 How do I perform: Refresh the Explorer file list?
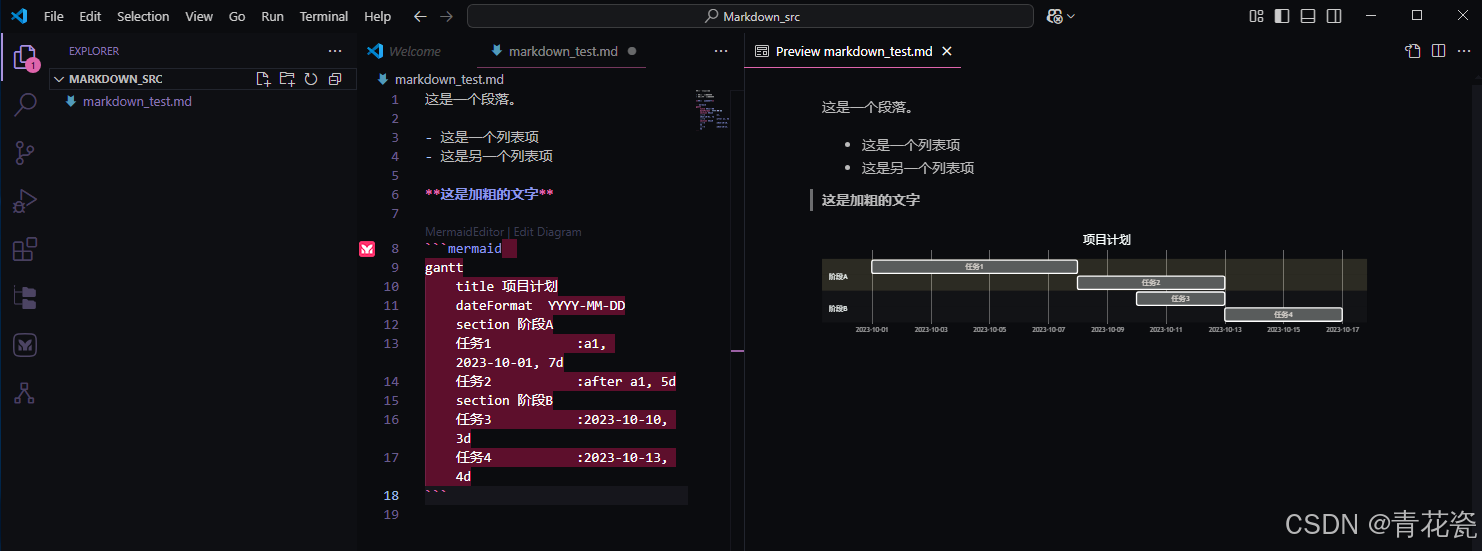[311, 79]
